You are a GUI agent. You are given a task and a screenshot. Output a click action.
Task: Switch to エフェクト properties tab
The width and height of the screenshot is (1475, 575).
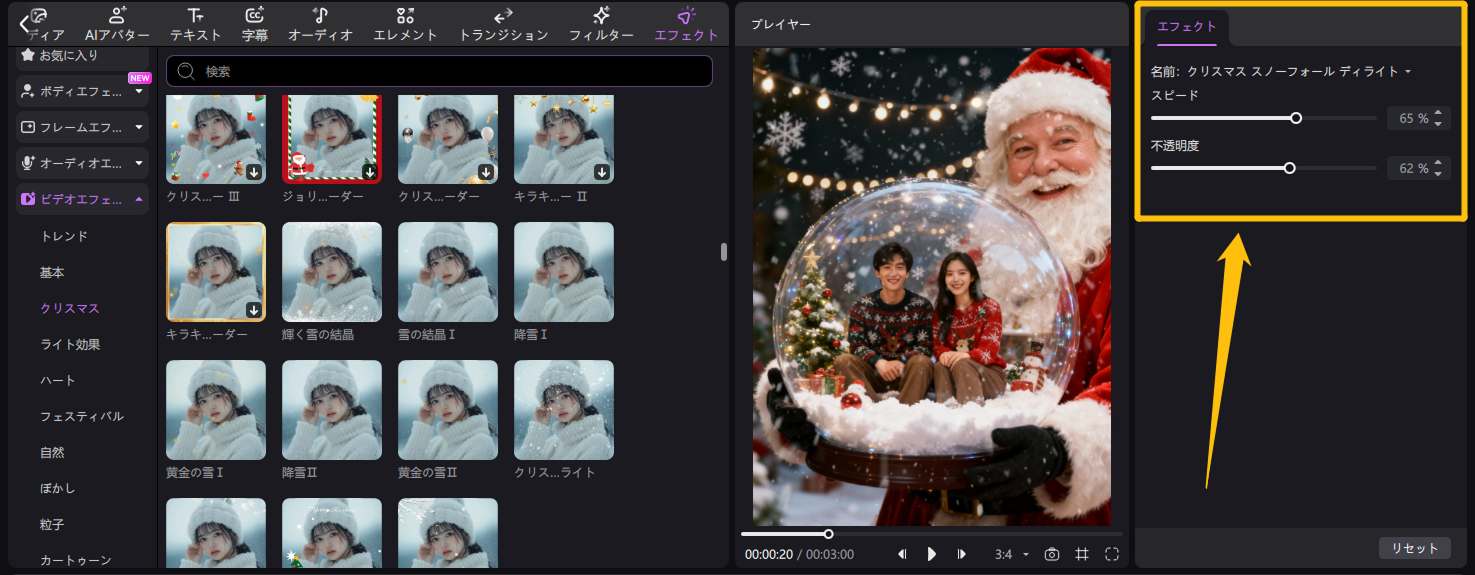[1187, 27]
